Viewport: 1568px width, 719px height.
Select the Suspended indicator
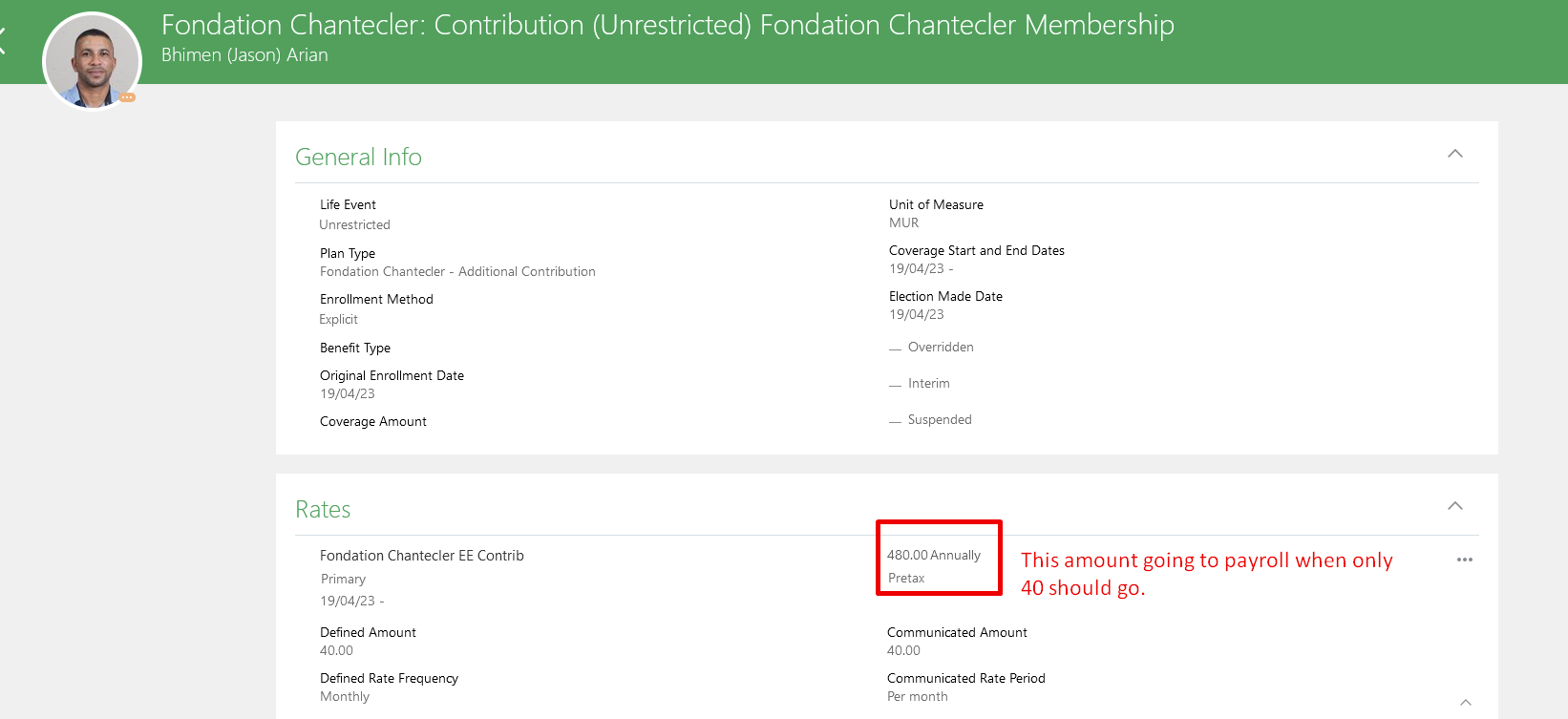tap(930, 420)
